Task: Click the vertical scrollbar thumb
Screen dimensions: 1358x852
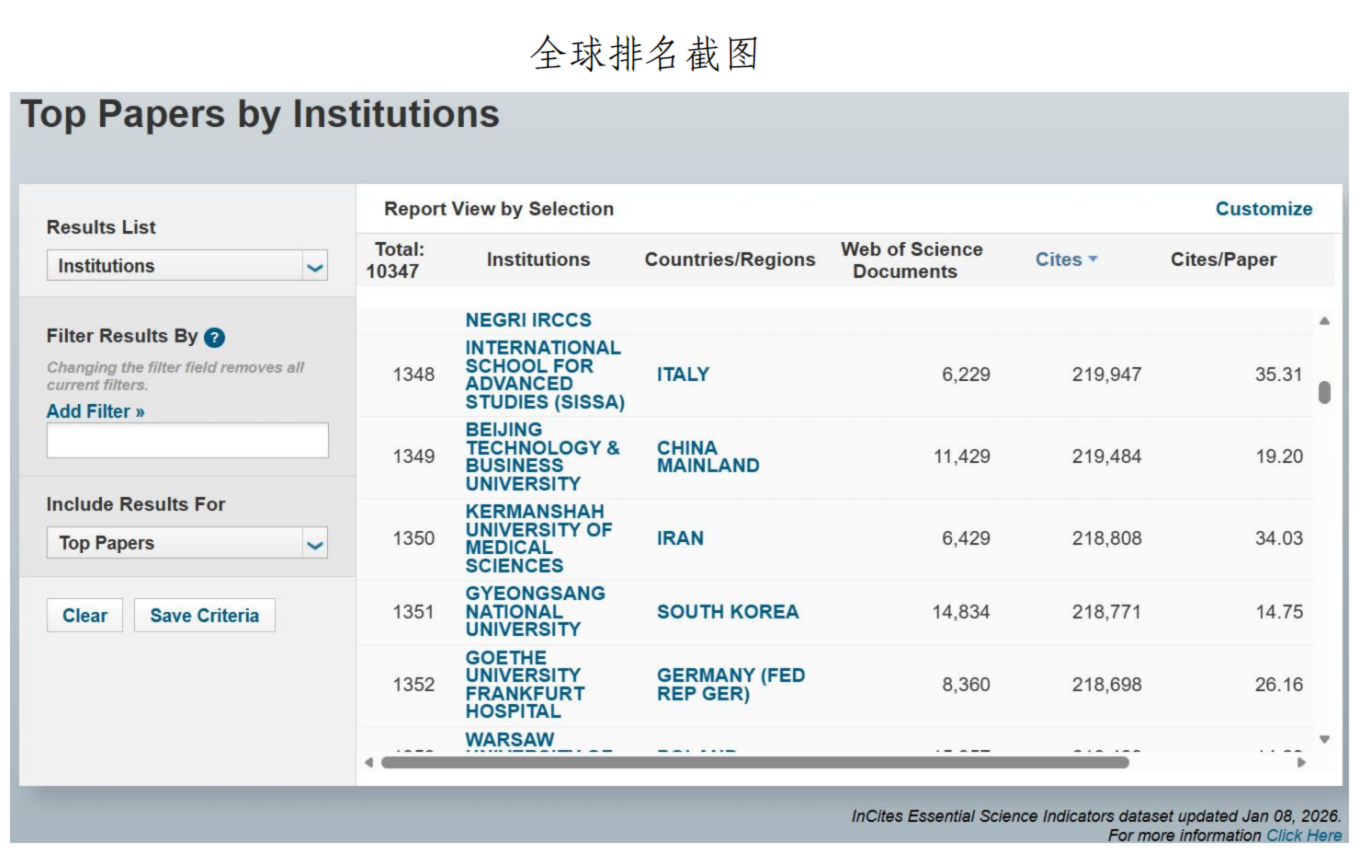Action: pyautogui.click(x=1324, y=392)
